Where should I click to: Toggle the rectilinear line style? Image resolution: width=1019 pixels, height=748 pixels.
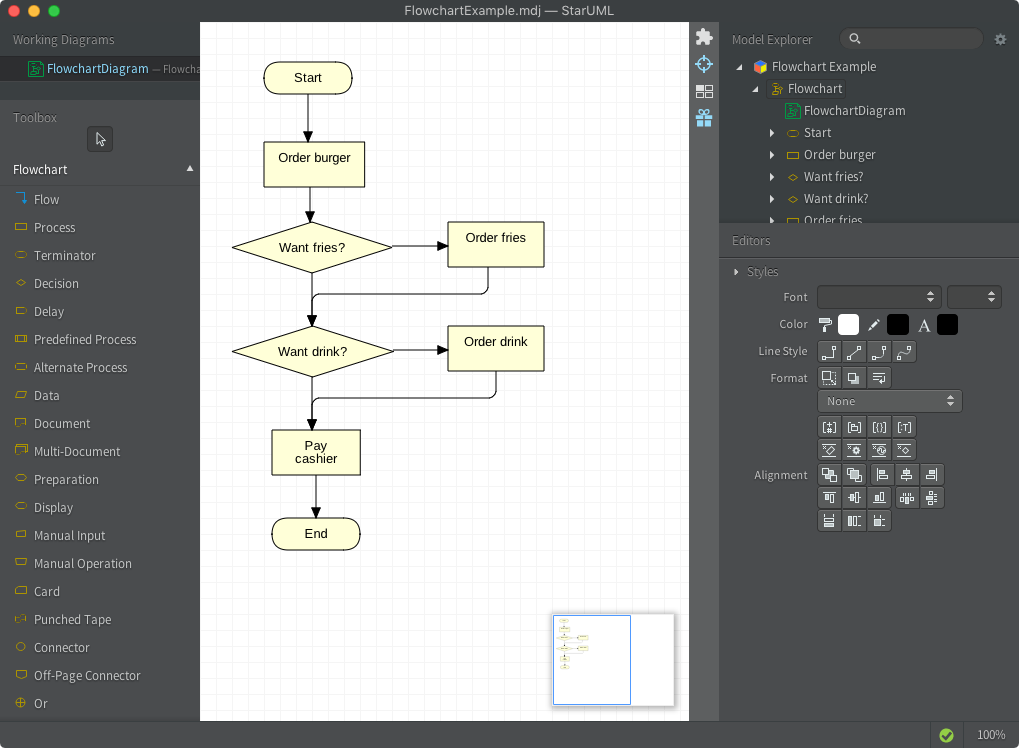(829, 352)
